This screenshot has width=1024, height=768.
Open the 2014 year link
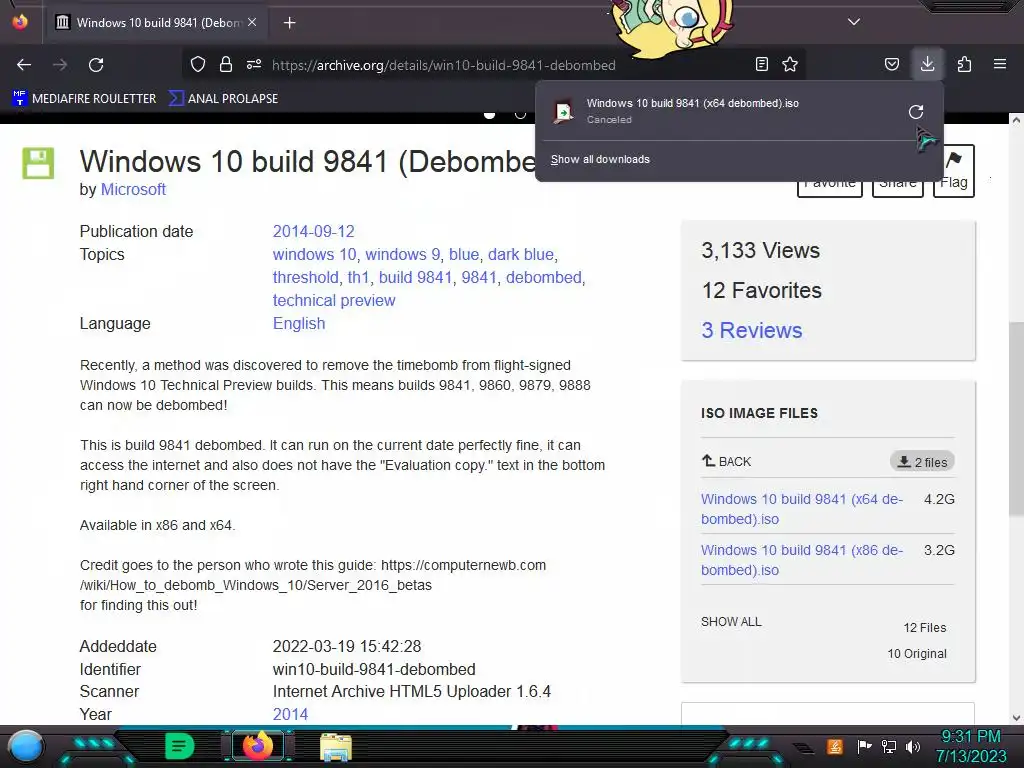(290, 714)
